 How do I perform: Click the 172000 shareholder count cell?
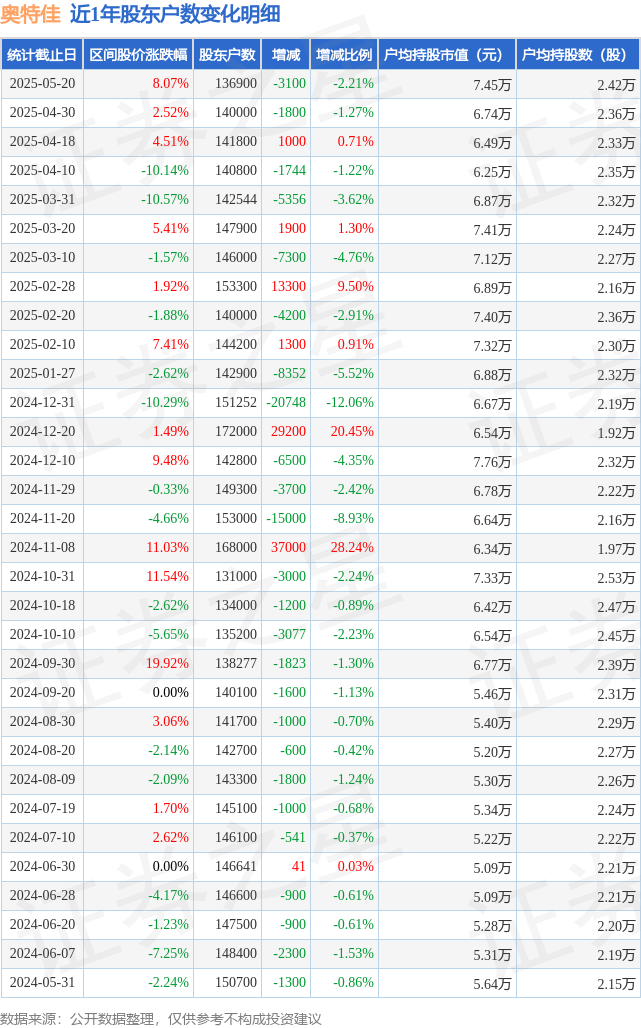click(x=236, y=431)
